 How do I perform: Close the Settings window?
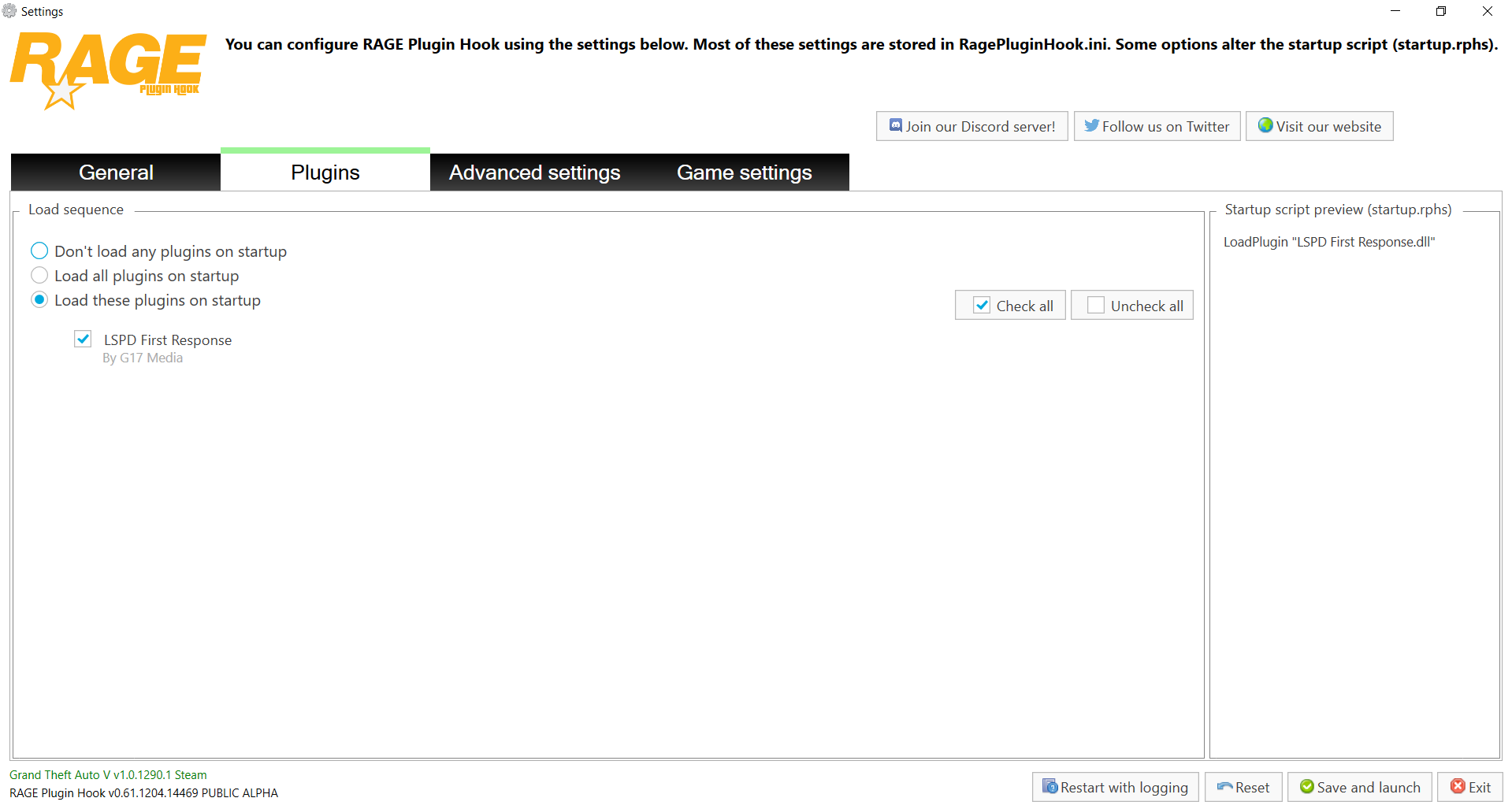coord(1488,11)
